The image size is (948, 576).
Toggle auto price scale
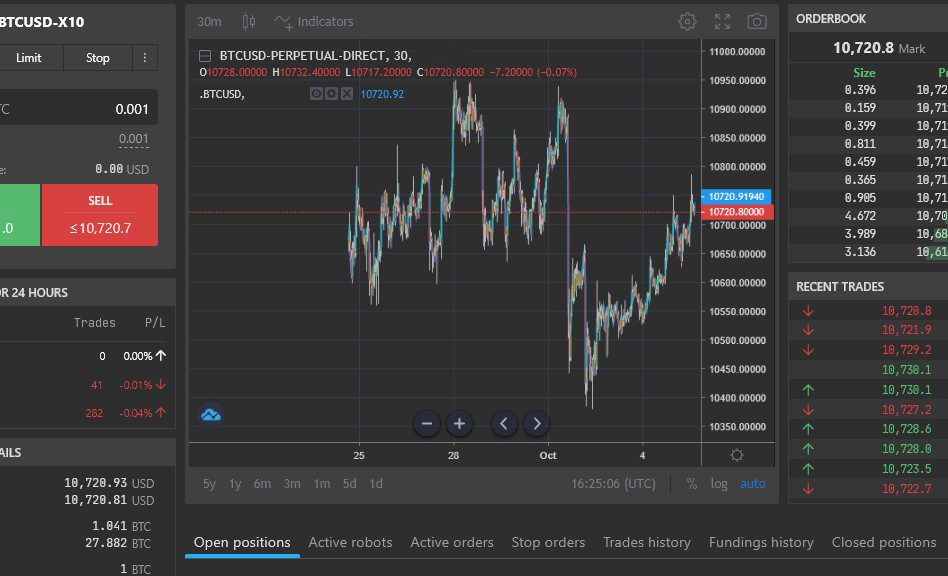(x=753, y=484)
